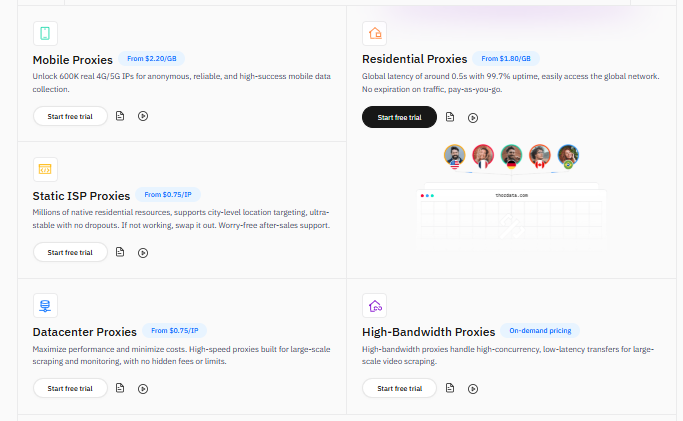Open the Datacenter Proxies documentation icon
683x421 pixels.
point(120,388)
